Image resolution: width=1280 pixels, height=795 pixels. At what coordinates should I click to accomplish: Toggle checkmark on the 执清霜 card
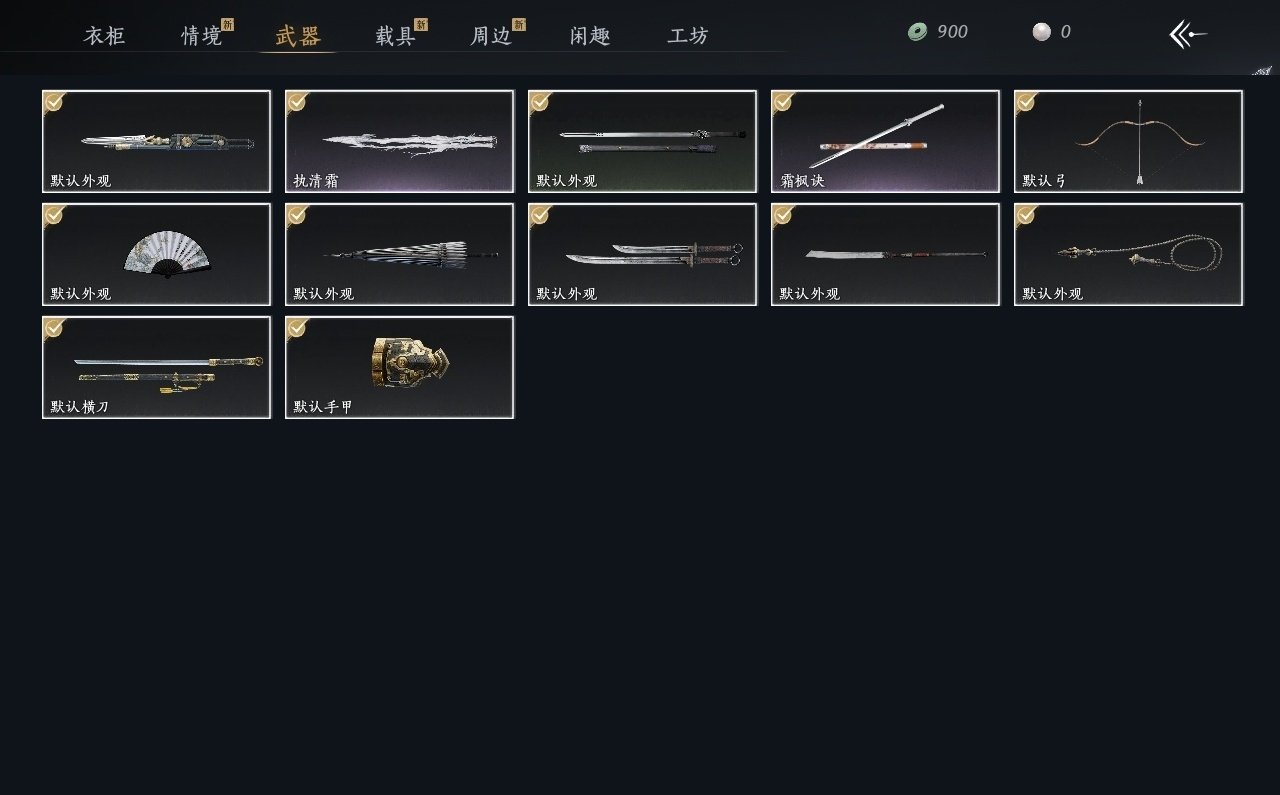pyautogui.click(x=296, y=101)
